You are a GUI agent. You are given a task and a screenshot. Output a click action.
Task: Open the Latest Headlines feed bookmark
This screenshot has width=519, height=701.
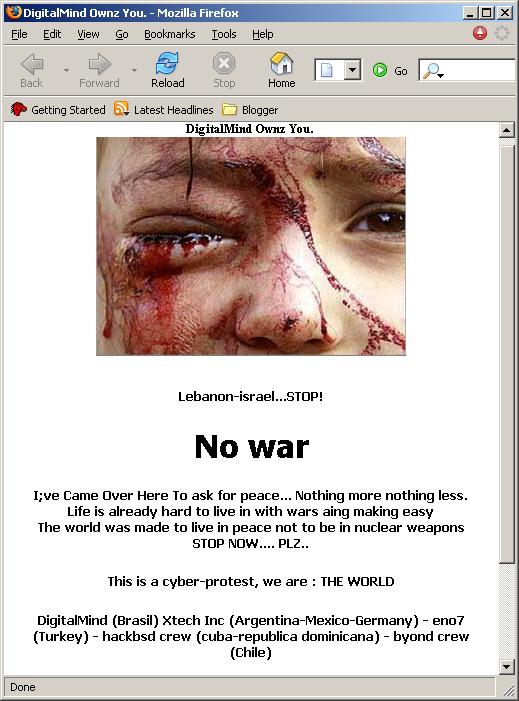(164, 110)
